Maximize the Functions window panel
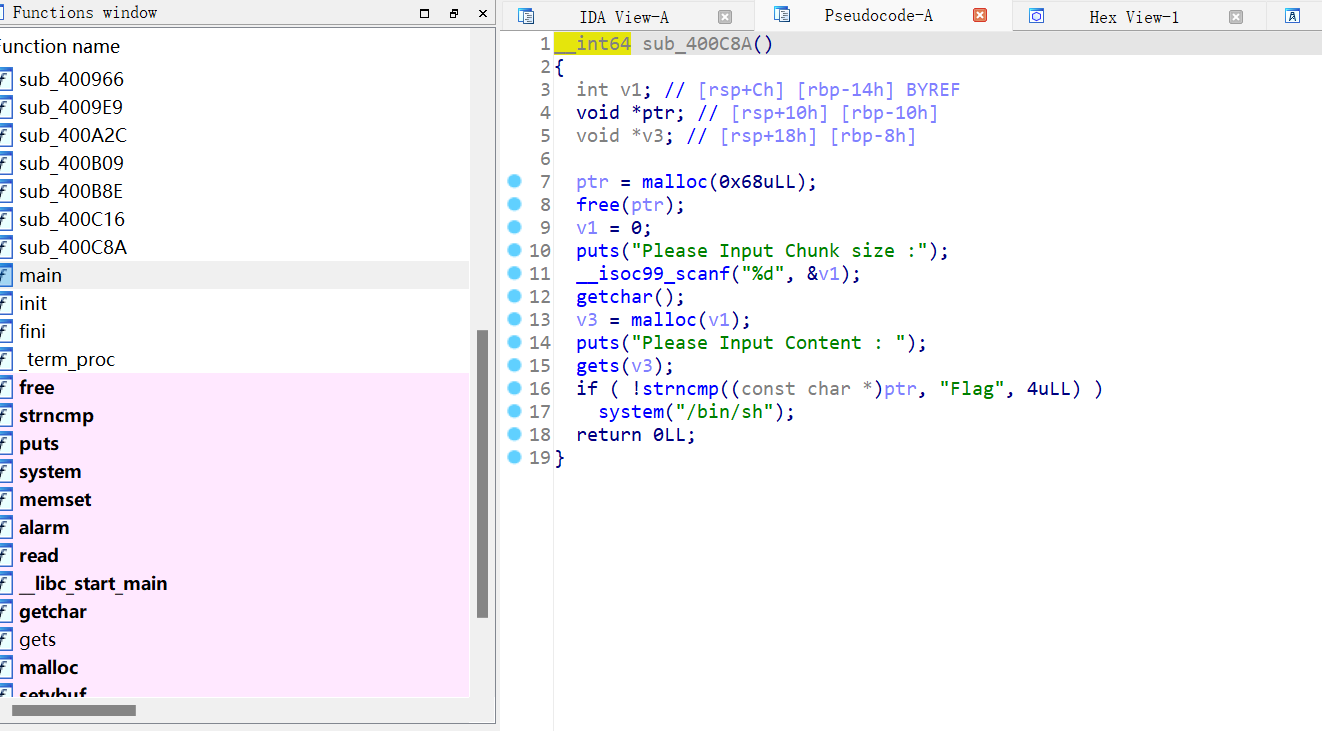This screenshot has width=1322, height=731. pyautogui.click(x=425, y=14)
